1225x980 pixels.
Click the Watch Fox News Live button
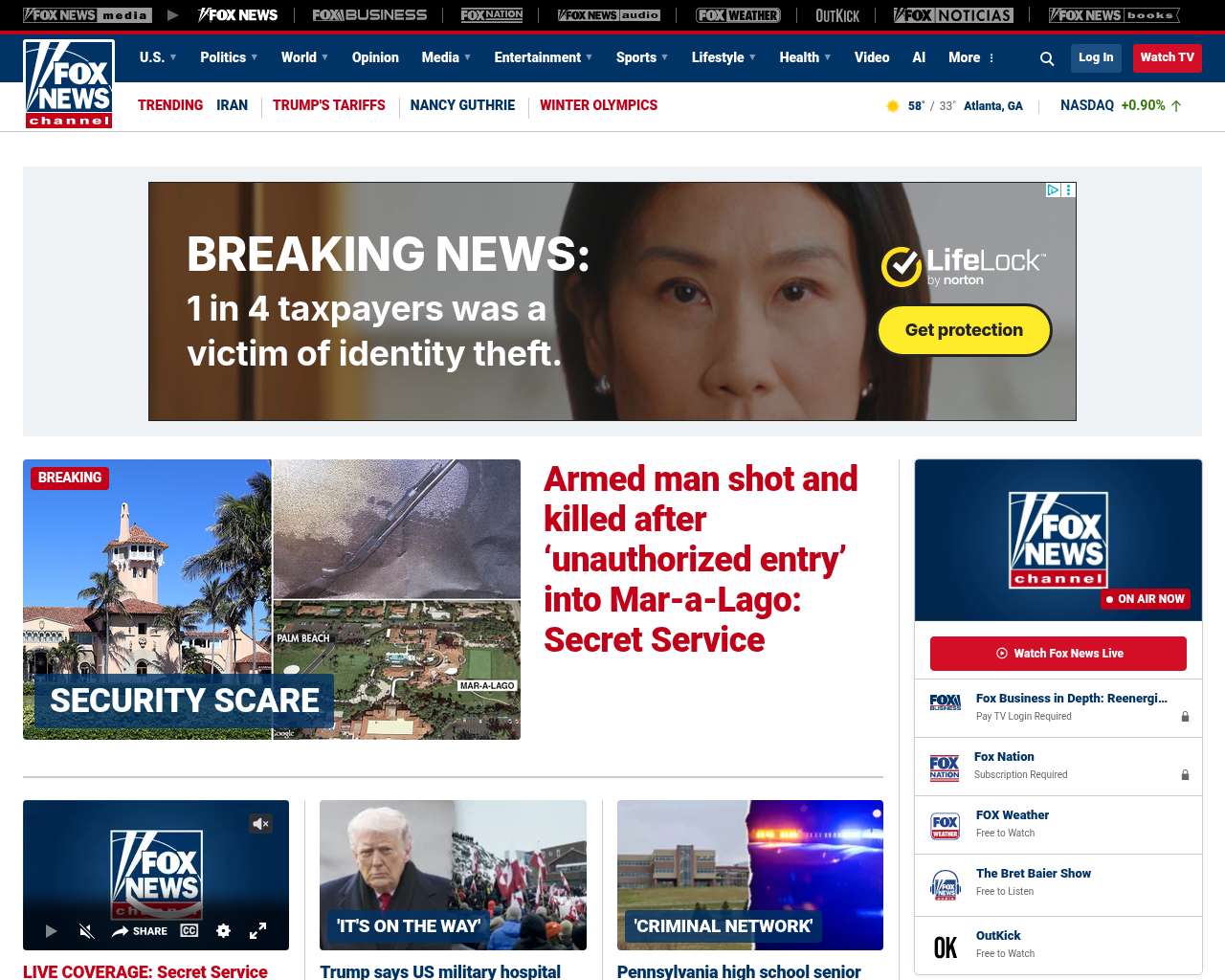(1058, 654)
